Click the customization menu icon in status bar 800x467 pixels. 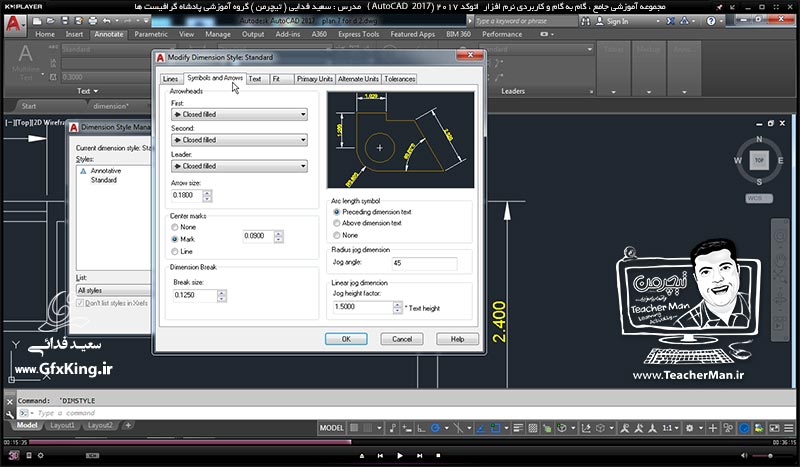[789, 428]
